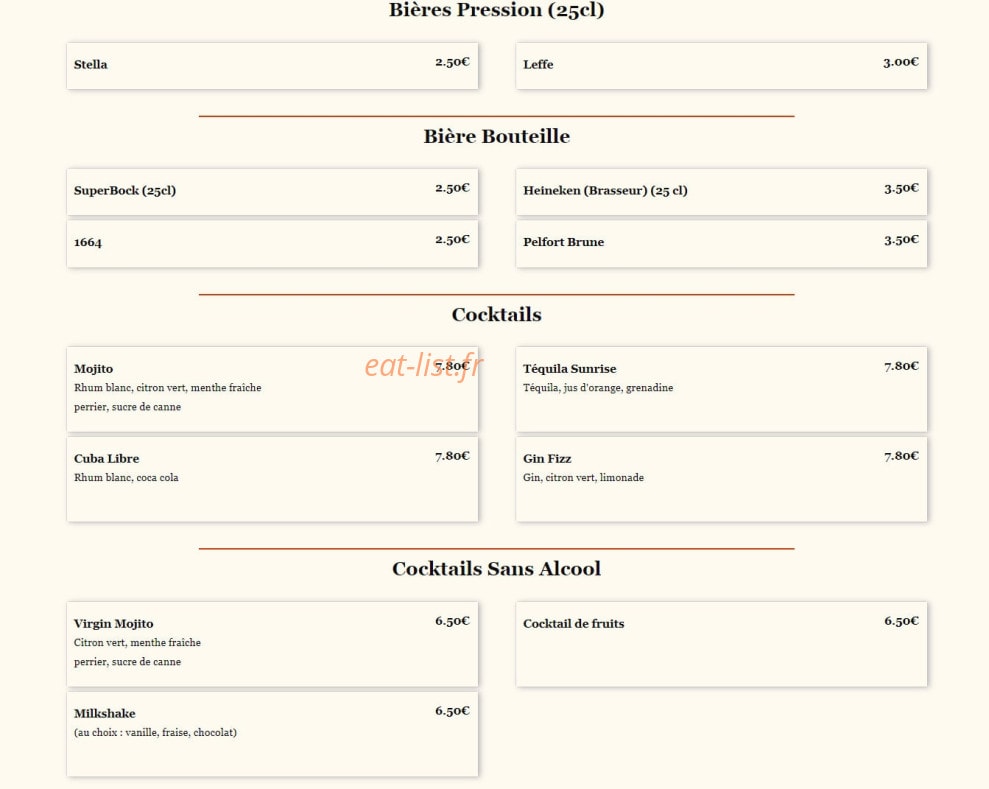Viewport: 989px width, 789px height.
Task: Select the Leffe draft beer item
Action: [722, 66]
